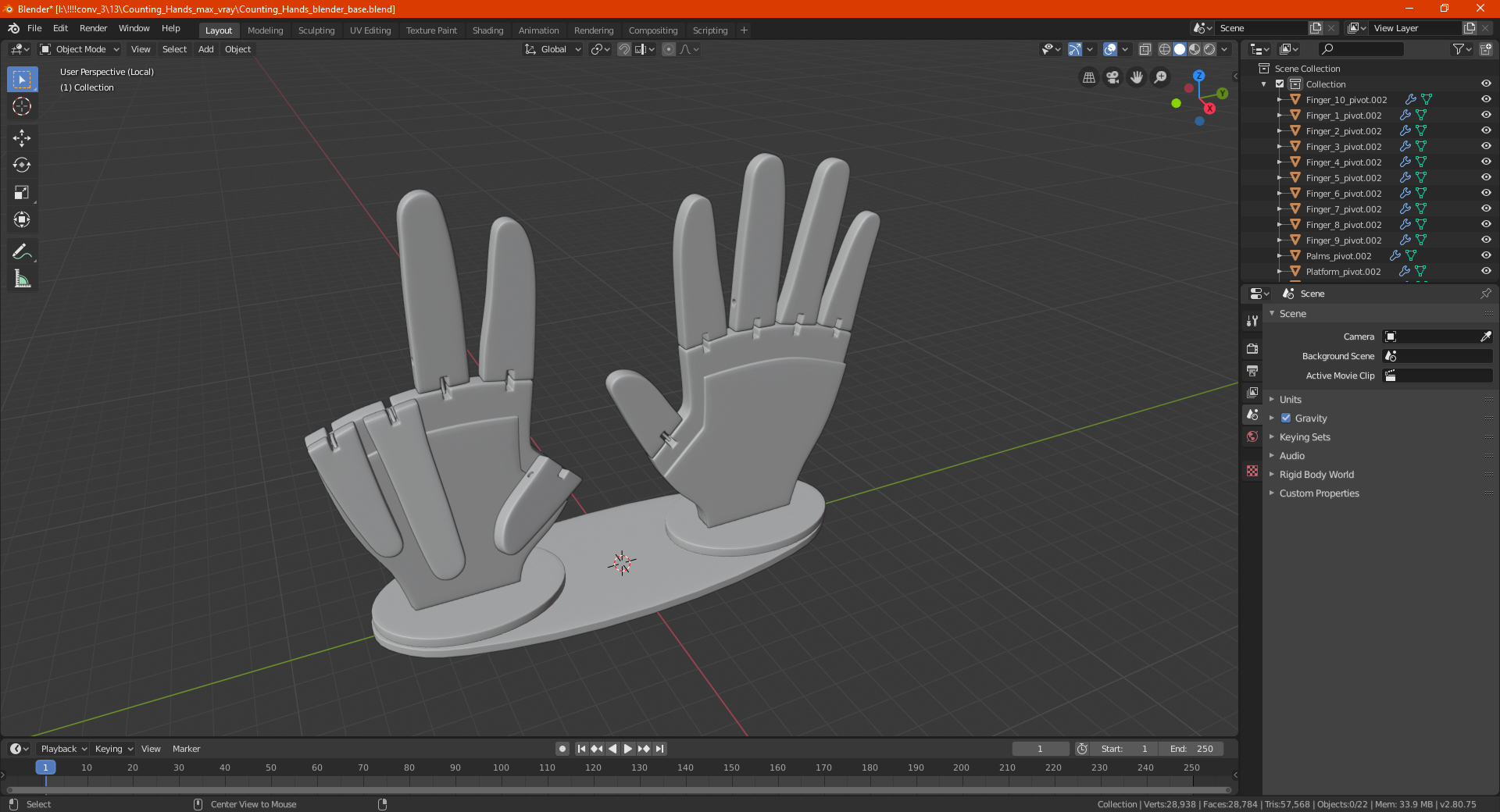Expand the Units panel
Screen dimensions: 1500x812
1290,399
